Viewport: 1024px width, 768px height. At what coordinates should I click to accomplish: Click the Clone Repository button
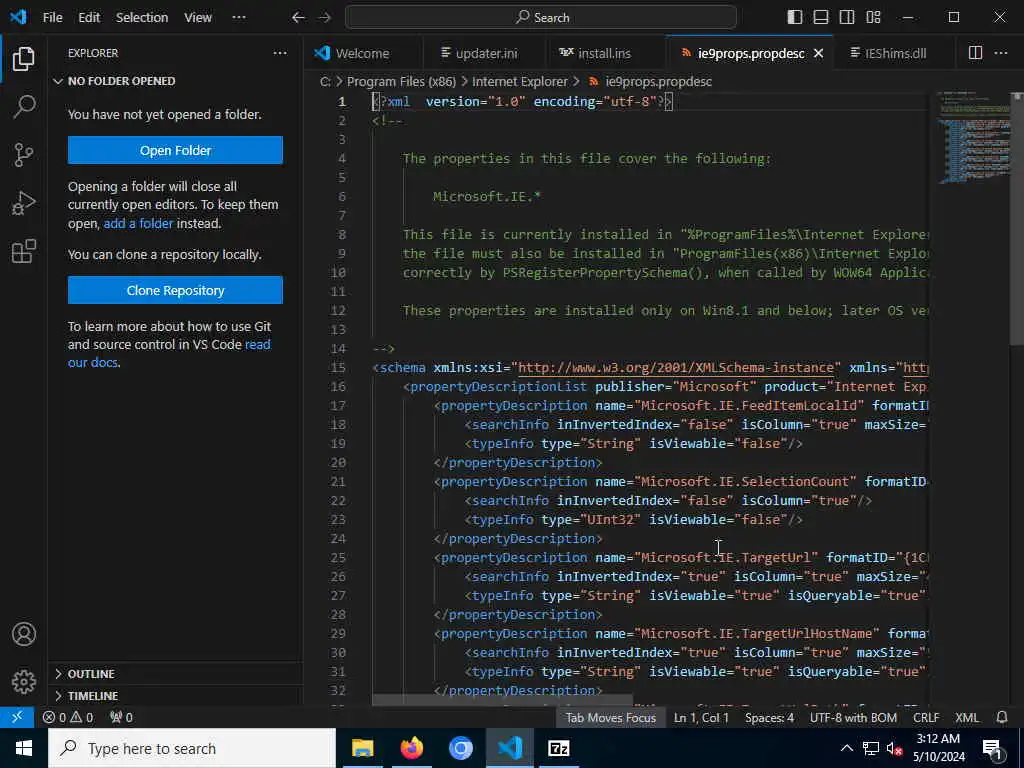(x=175, y=290)
